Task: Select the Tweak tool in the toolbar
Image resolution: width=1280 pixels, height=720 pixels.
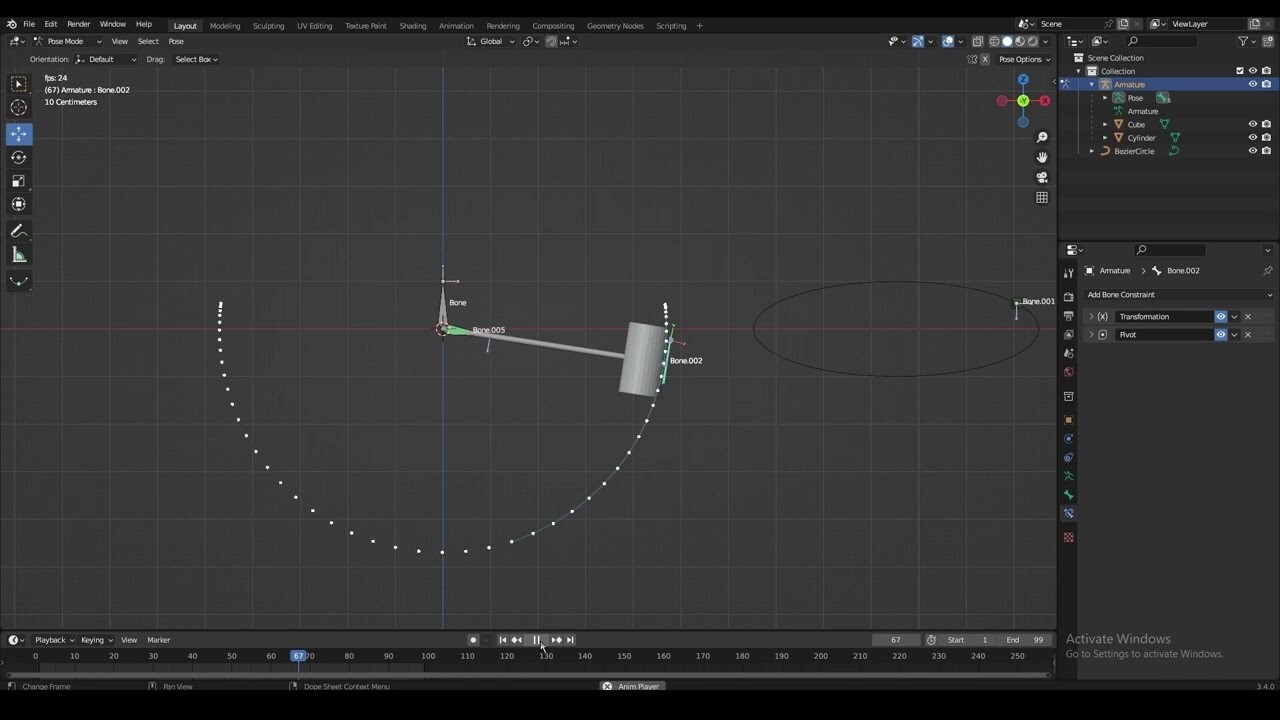Action: coord(18,83)
